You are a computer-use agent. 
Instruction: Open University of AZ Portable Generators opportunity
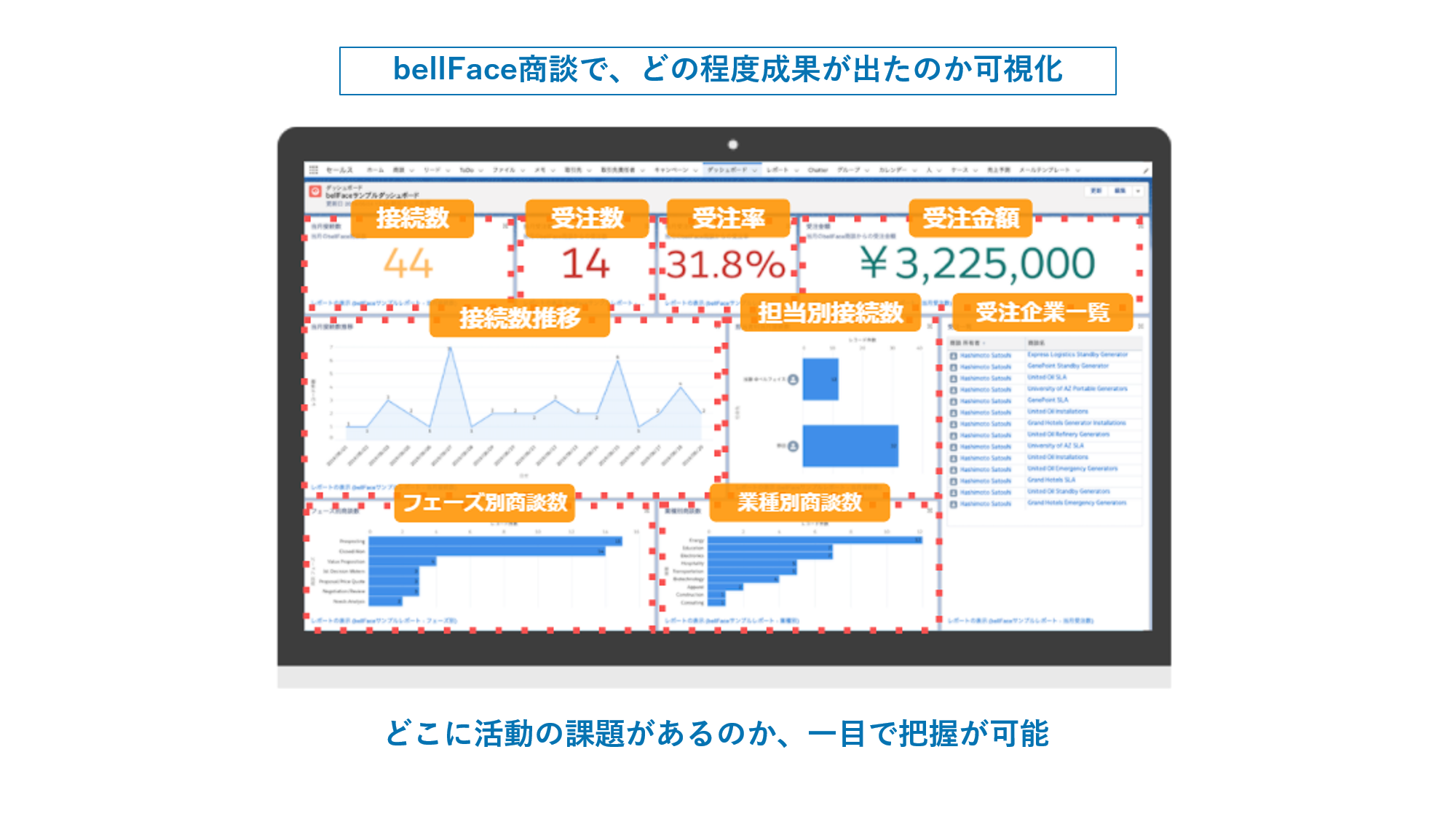pyautogui.click(x=1077, y=389)
